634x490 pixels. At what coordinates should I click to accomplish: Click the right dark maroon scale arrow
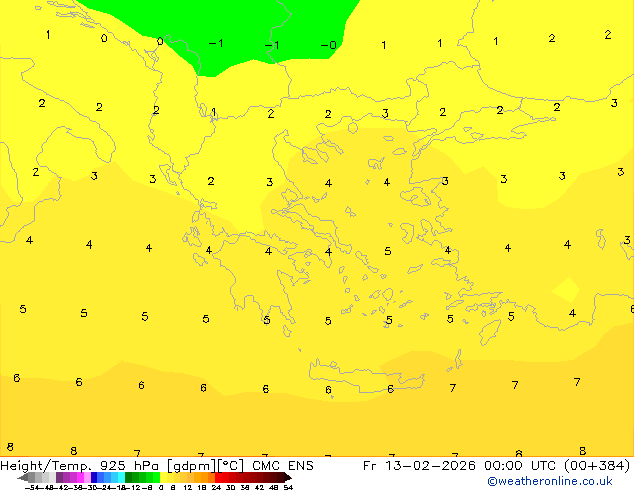tap(287, 477)
